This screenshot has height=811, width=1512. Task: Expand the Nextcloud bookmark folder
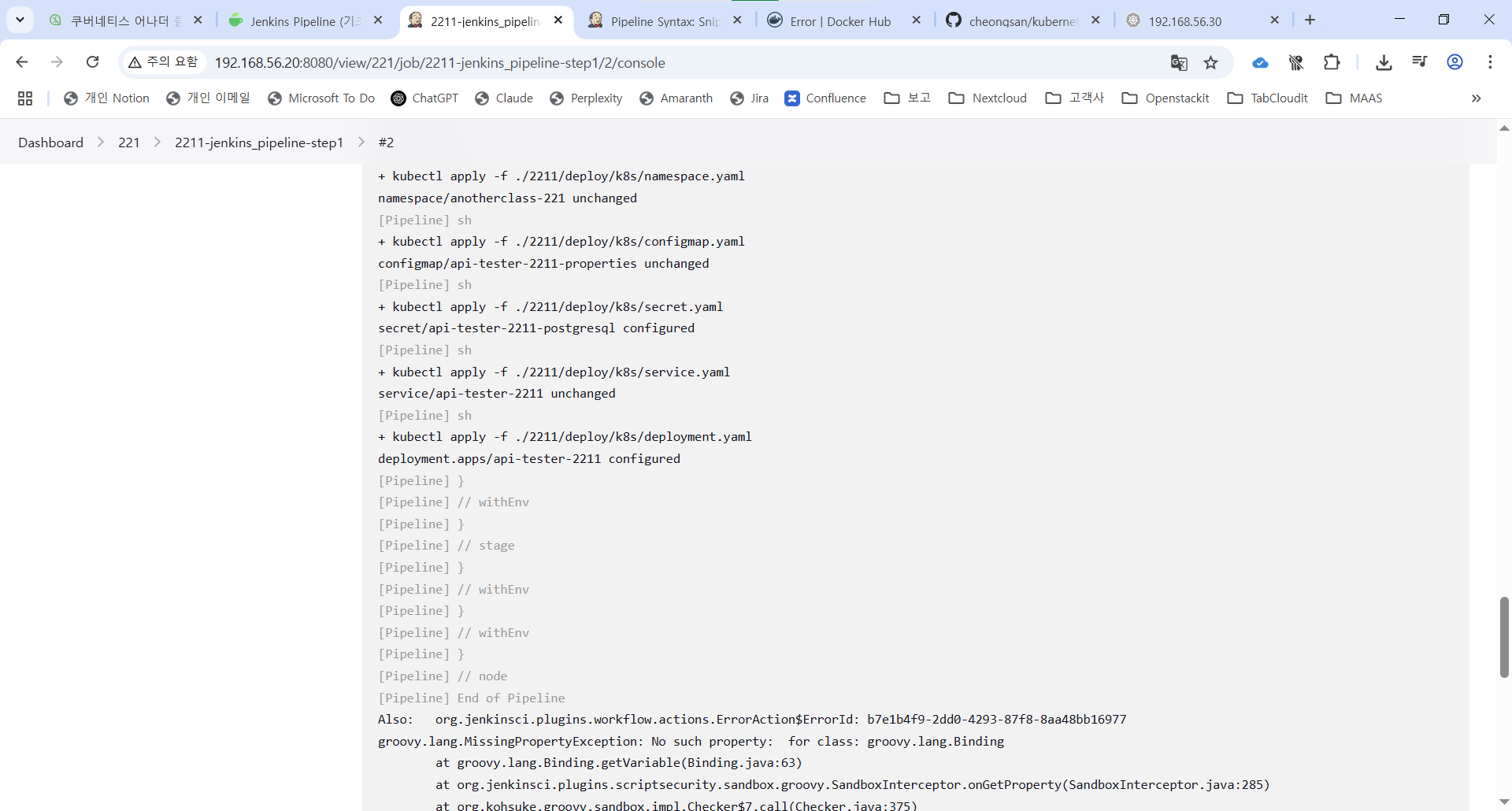pyautogui.click(x=988, y=98)
